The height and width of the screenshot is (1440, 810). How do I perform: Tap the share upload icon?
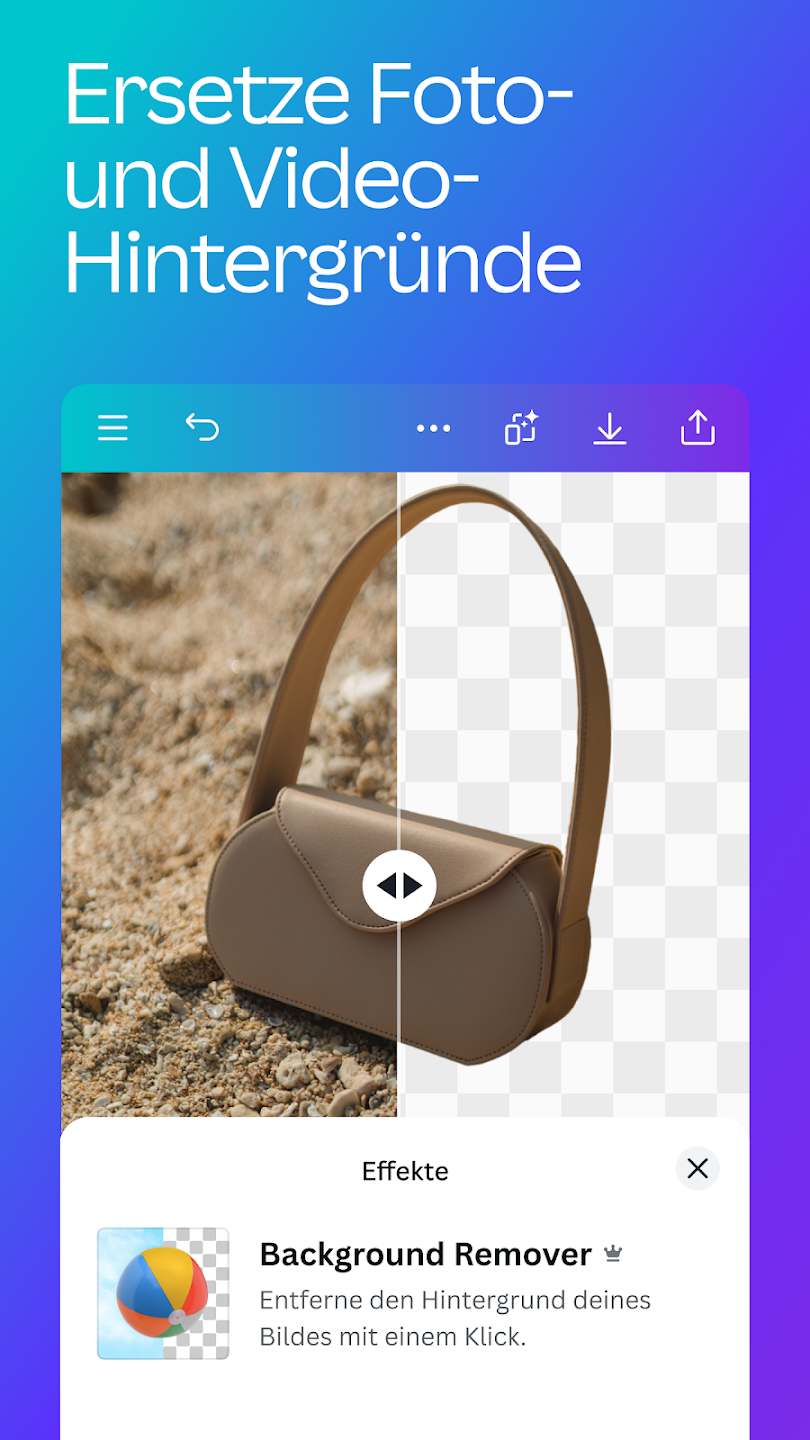[x=697, y=427]
